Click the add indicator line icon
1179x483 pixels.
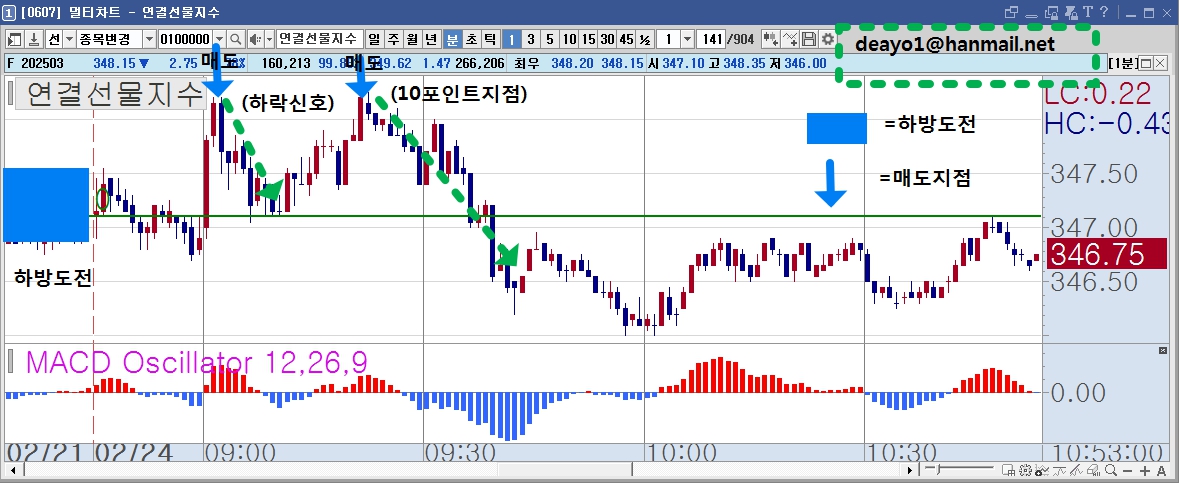[790, 39]
